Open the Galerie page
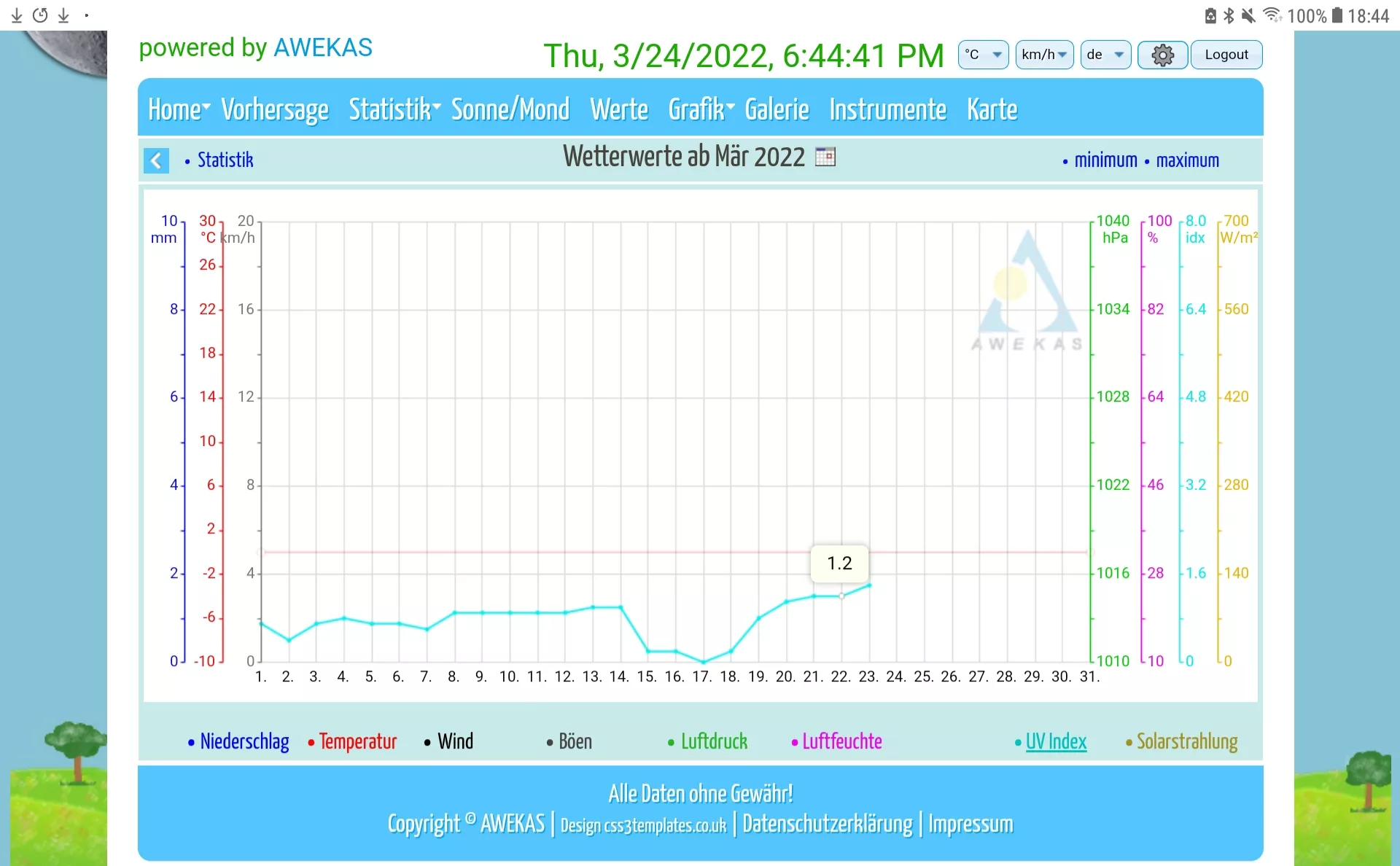The height and width of the screenshot is (866, 1400). [x=777, y=109]
